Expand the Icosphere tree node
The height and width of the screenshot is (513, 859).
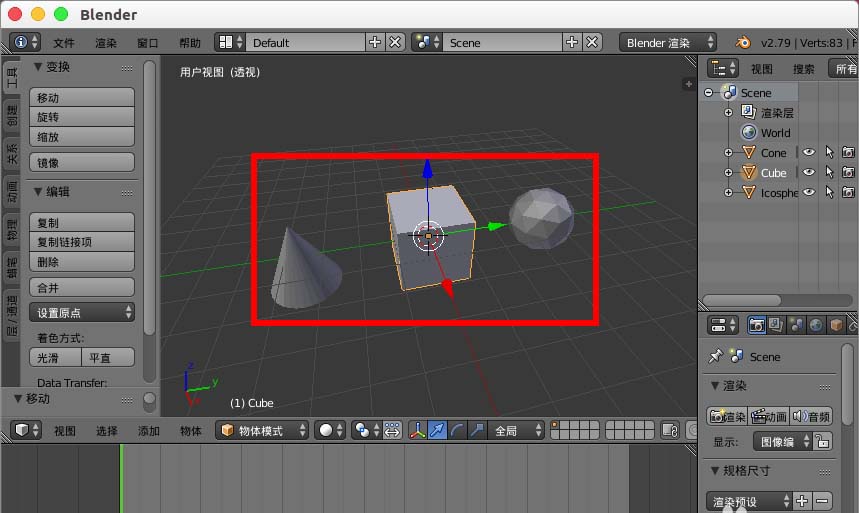click(x=728, y=192)
